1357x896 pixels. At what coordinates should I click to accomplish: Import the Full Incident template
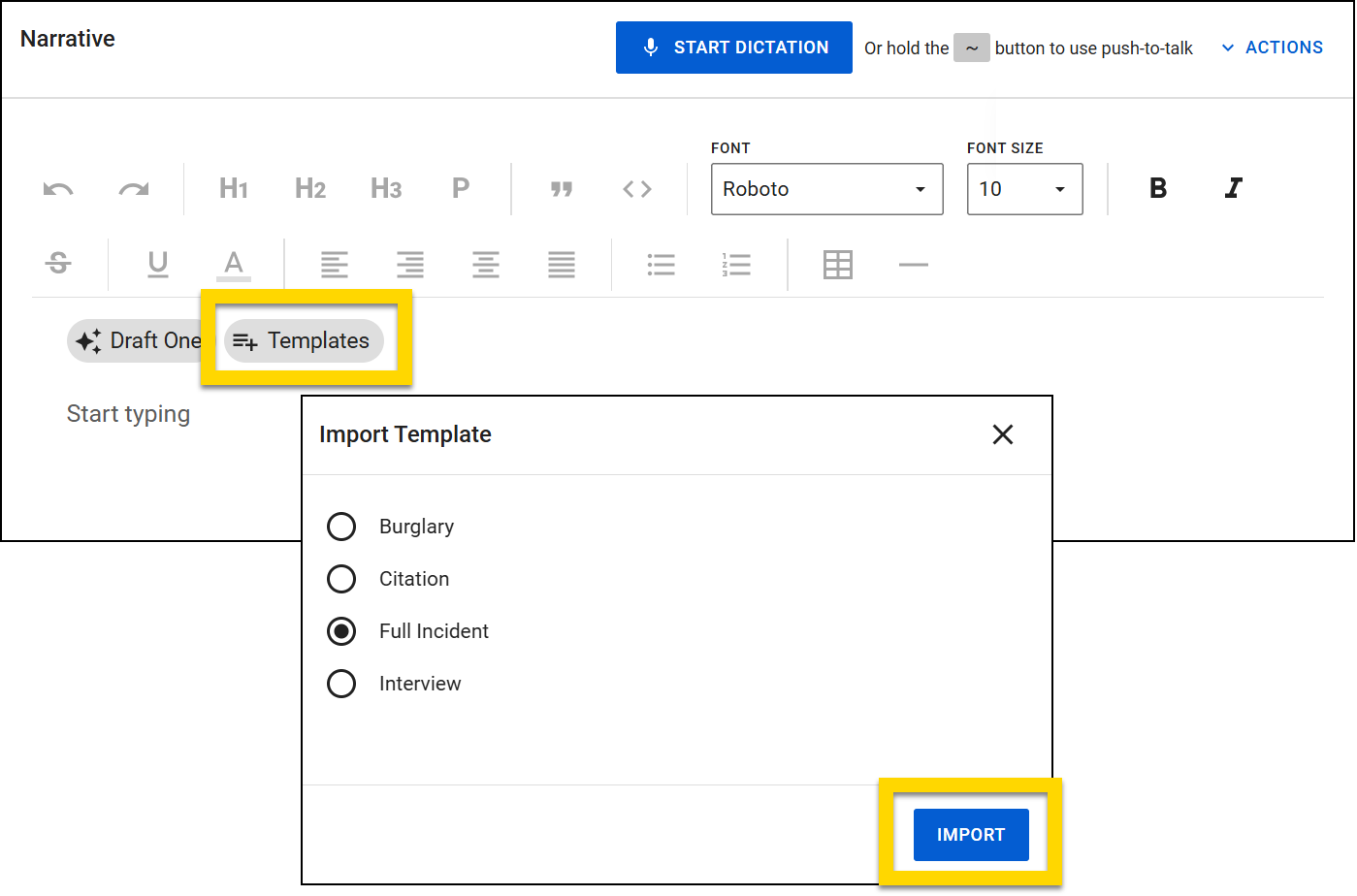[970, 834]
